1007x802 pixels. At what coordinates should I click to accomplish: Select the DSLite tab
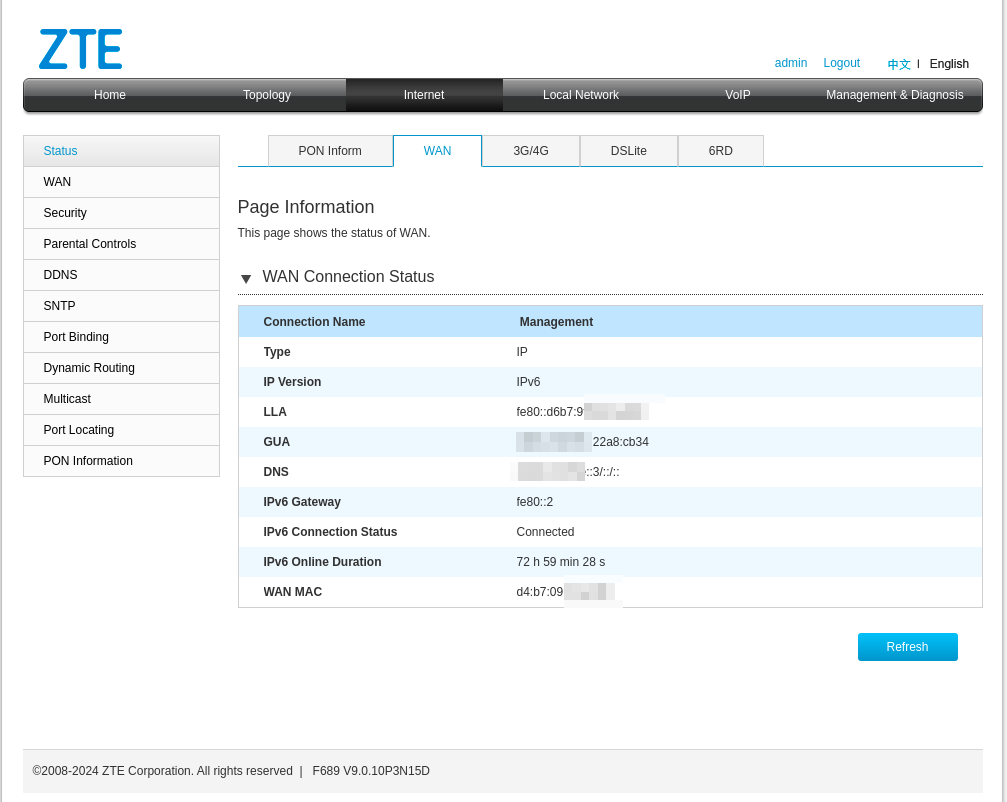[628, 151]
